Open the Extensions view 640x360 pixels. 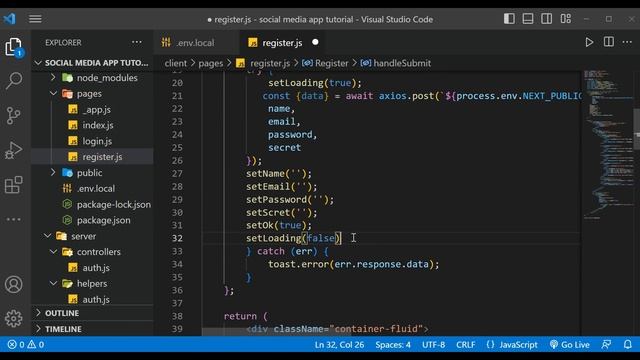point(13,184)
